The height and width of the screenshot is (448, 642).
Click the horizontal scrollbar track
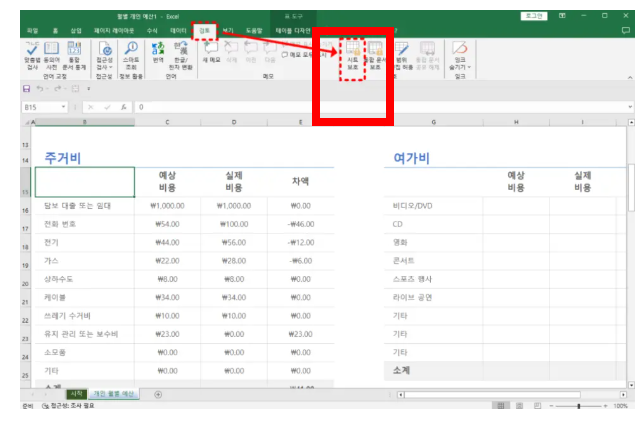(493, 395)
